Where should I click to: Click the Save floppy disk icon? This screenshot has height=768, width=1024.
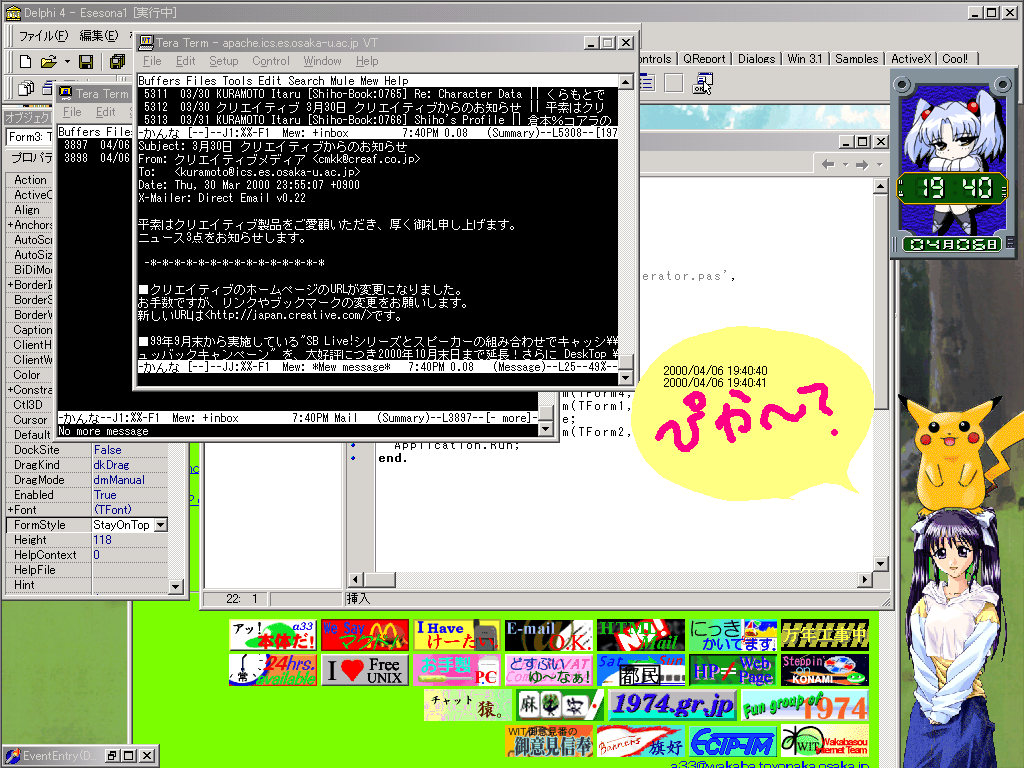coord(86,62)
